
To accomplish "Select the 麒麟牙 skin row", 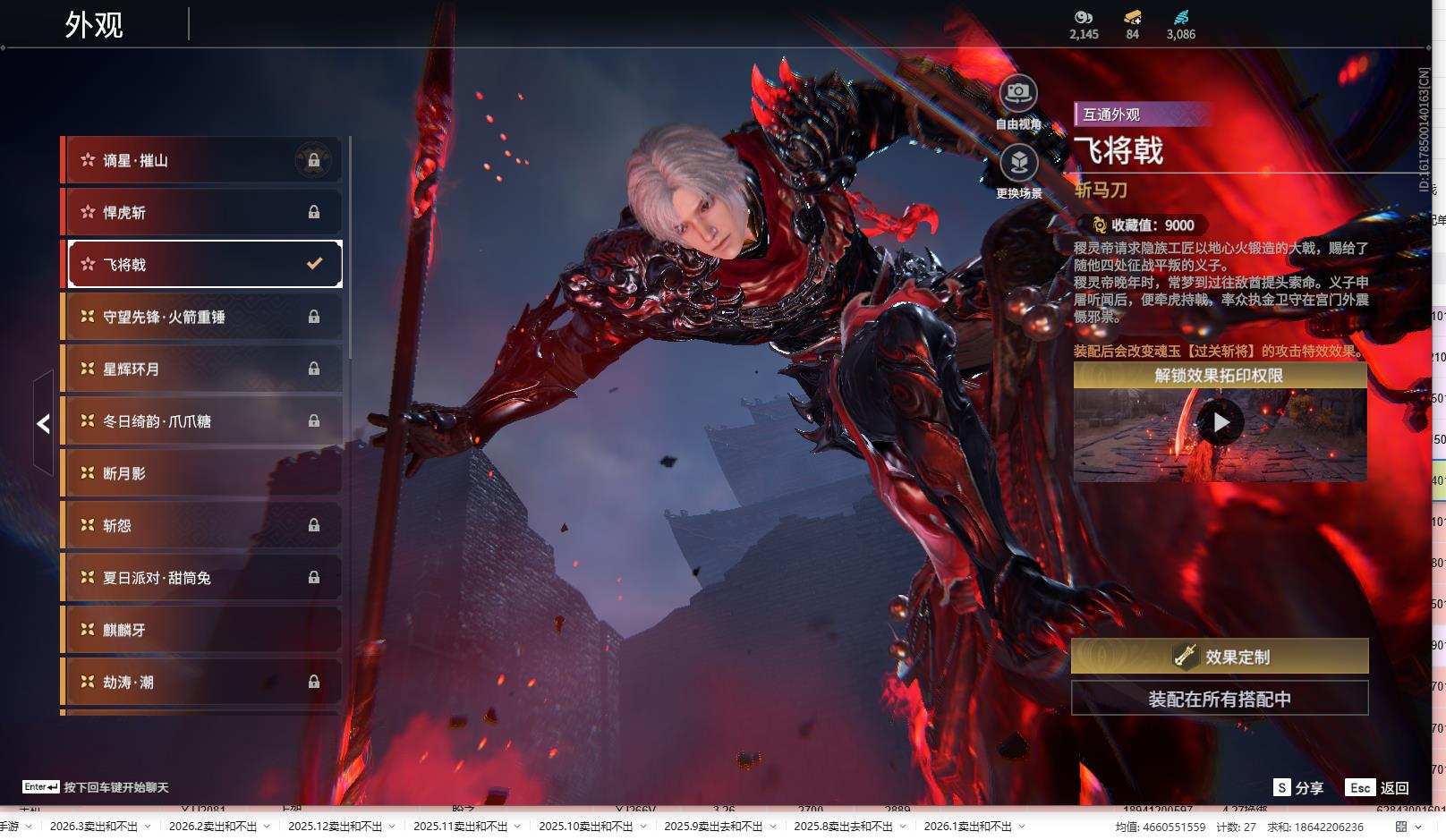I will tap(201, 630).
